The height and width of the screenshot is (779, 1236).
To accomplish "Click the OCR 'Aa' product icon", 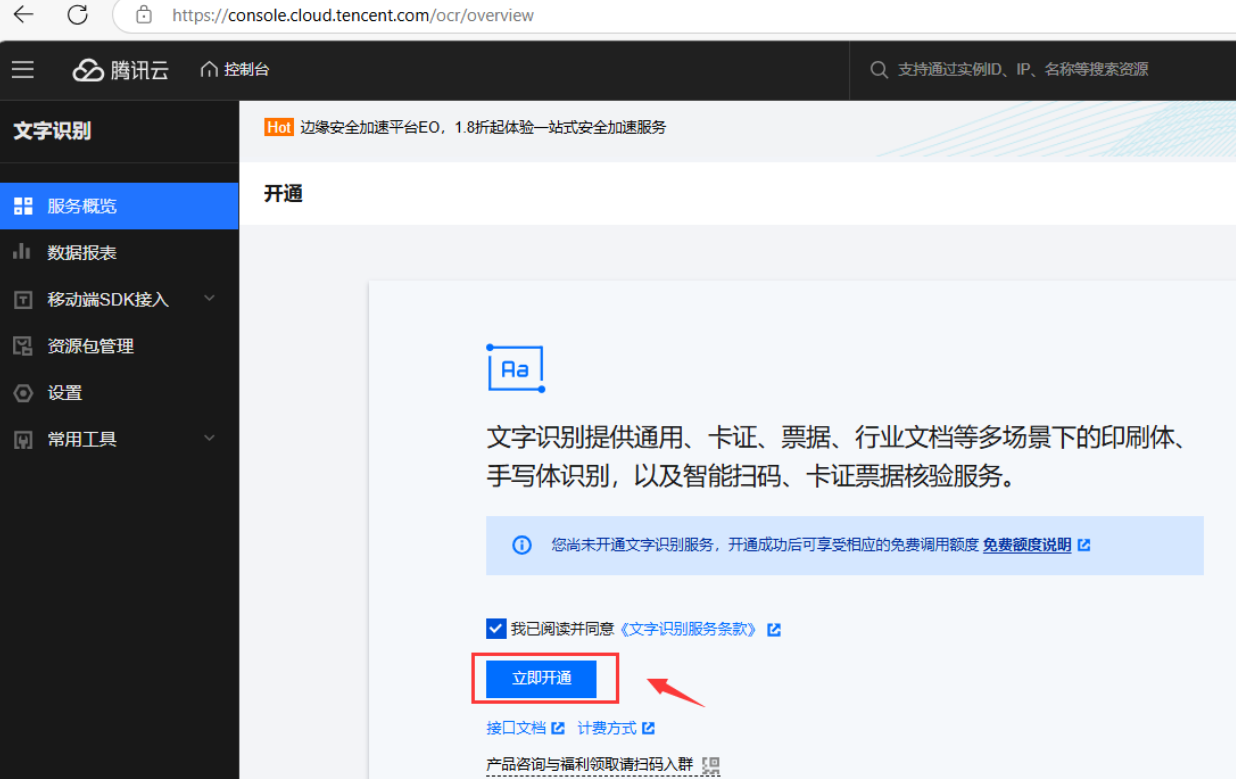I will click(515, 368).
